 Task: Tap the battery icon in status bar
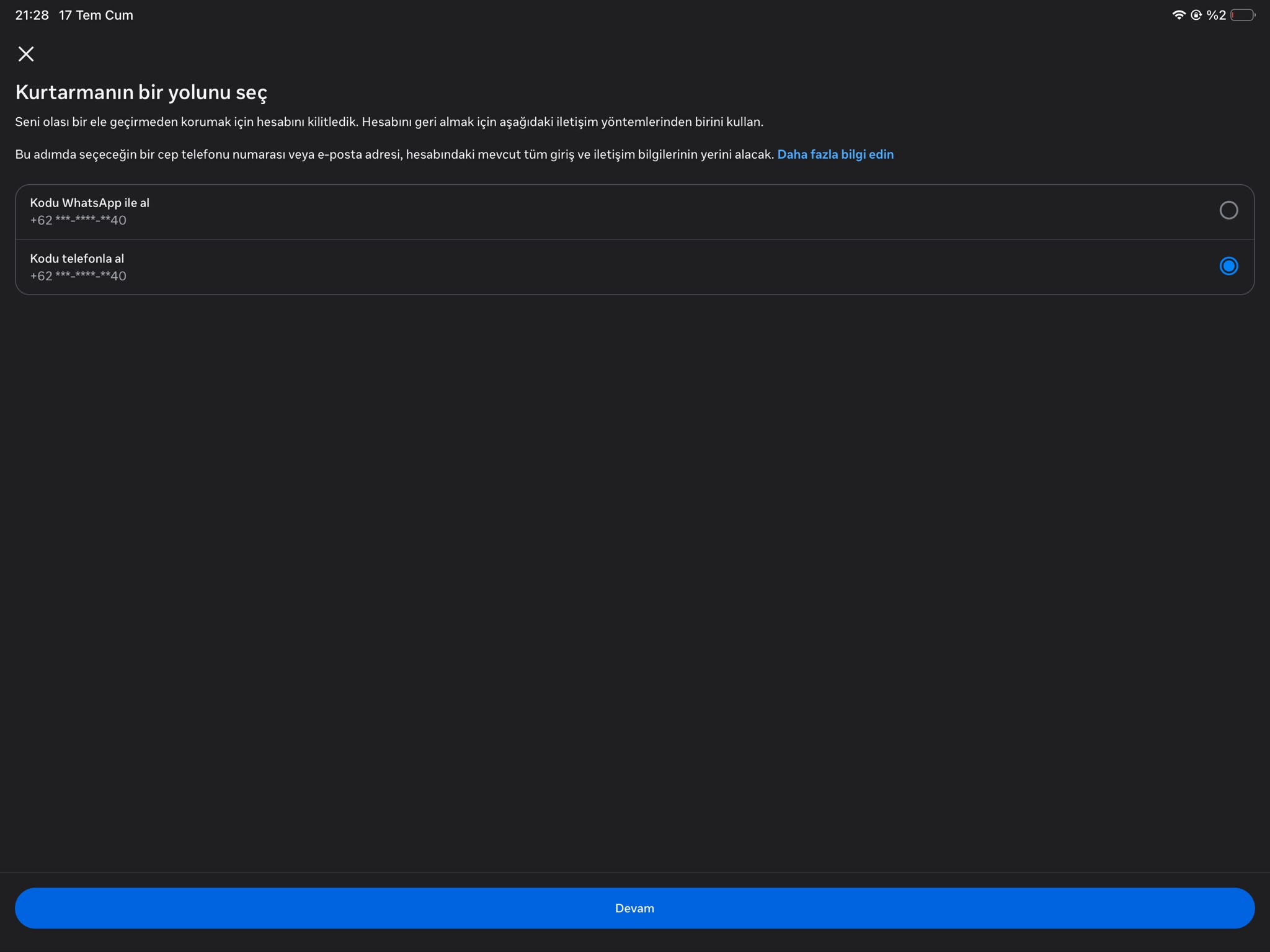click(x=1243, y=15)
